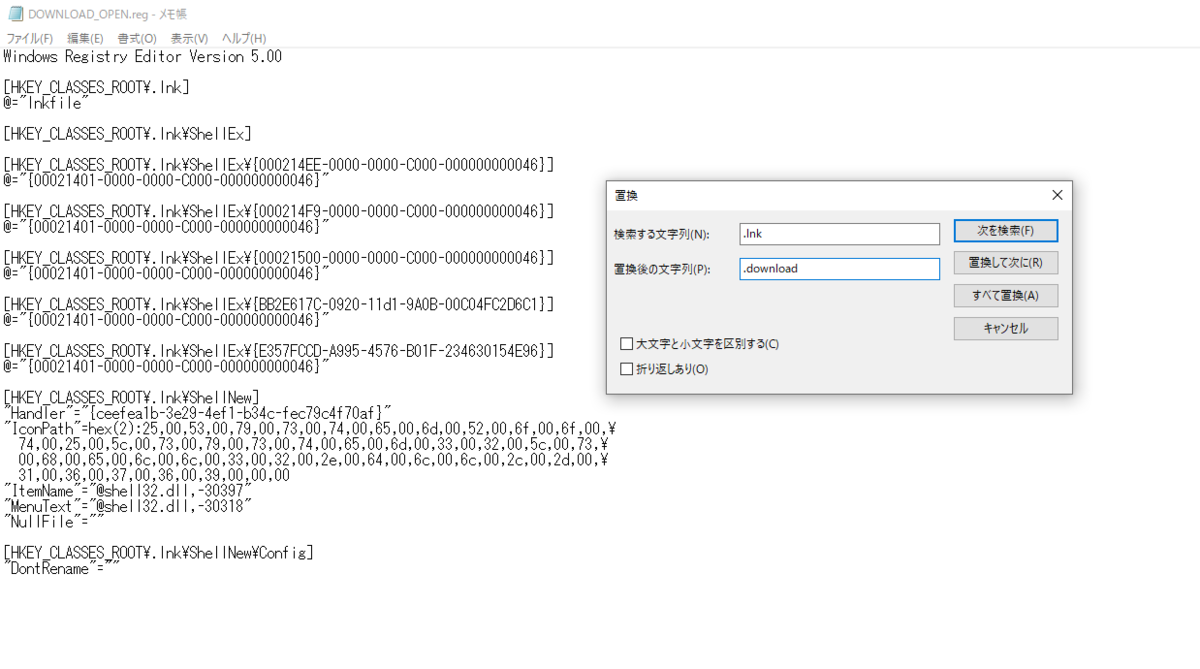The width and height of the screenshot is (1200, 669).
Task: Click the "MenuText"="@shell32.dll,-30318" line
Action: tap(128, 506)
